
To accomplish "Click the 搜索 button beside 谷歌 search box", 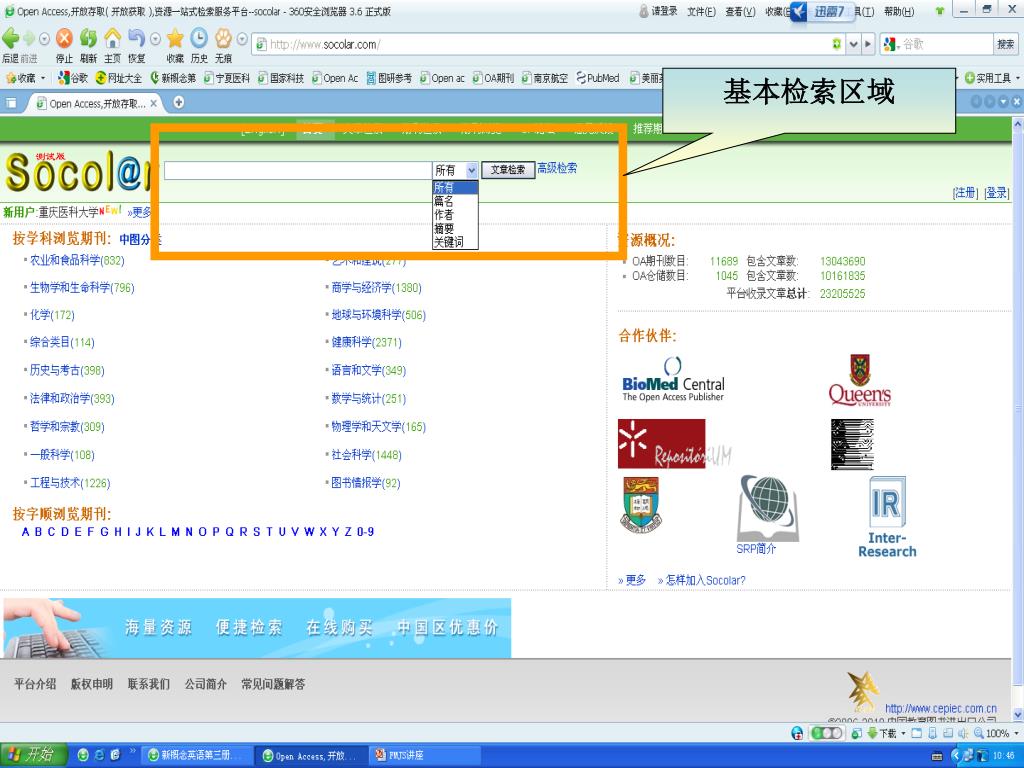I will coord(1006,44).
